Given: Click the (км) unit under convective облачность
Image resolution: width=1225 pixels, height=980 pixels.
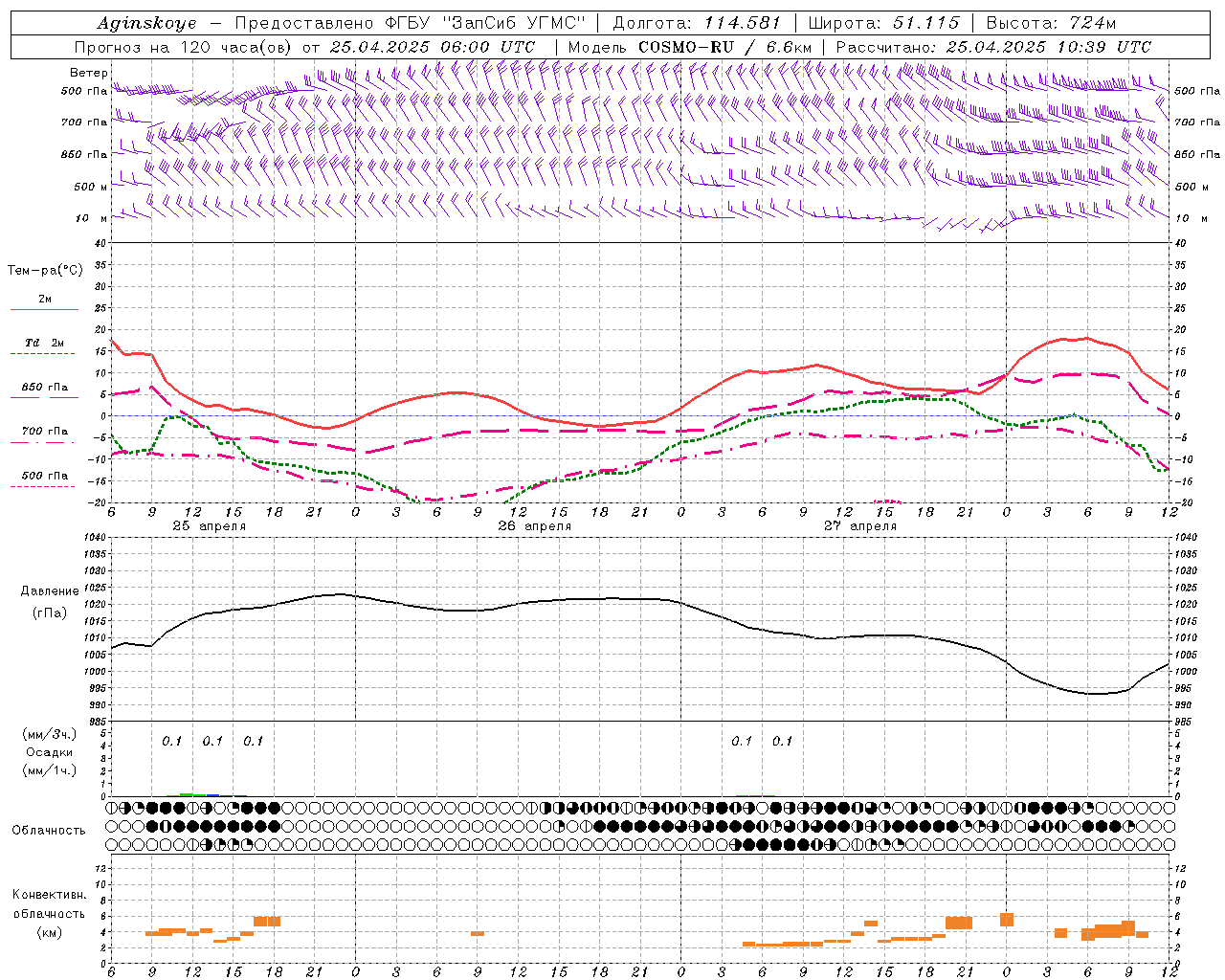Looking at the screenshot, I should pyautogui.click(x=50, y=933).
